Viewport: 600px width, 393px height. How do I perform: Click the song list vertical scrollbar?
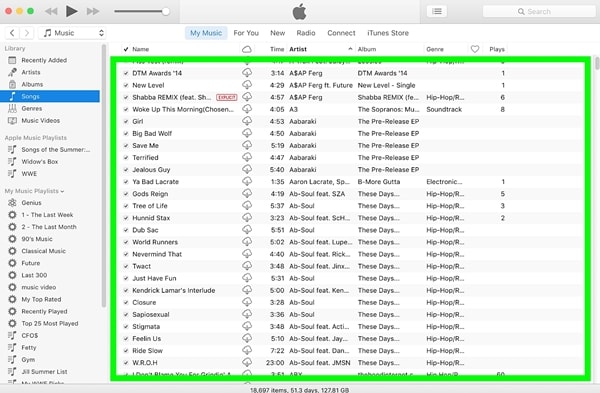(x=597, y=64)
